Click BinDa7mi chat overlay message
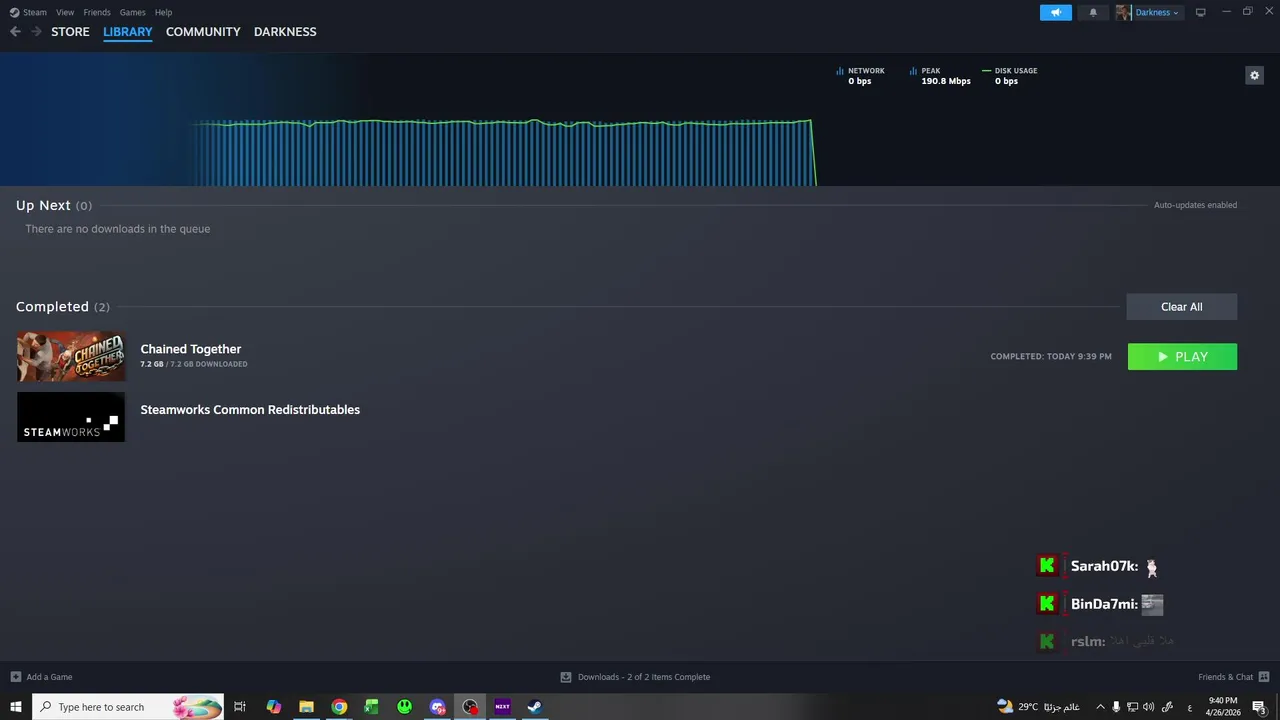 1100,604
